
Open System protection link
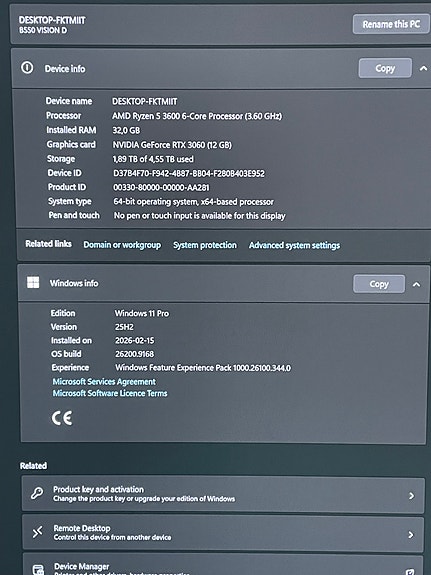point(205,245)
